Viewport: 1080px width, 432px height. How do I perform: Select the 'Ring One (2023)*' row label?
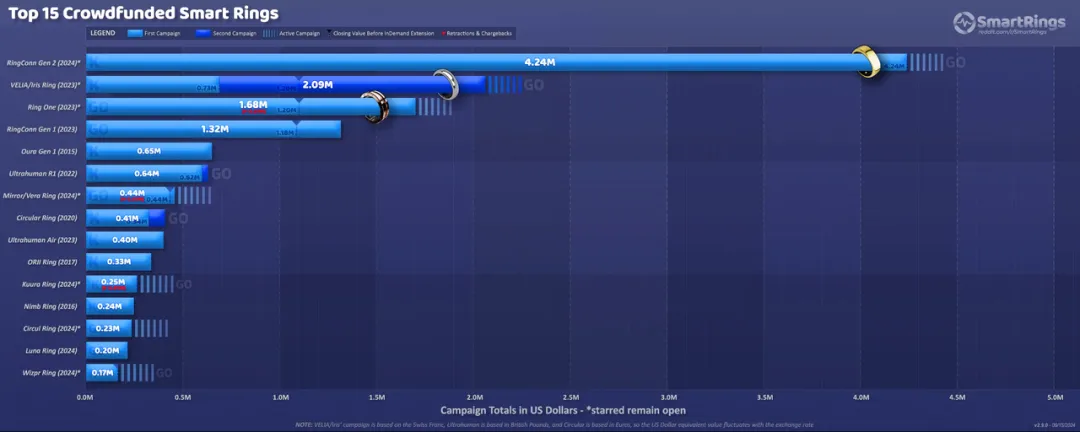pos(54,107)
